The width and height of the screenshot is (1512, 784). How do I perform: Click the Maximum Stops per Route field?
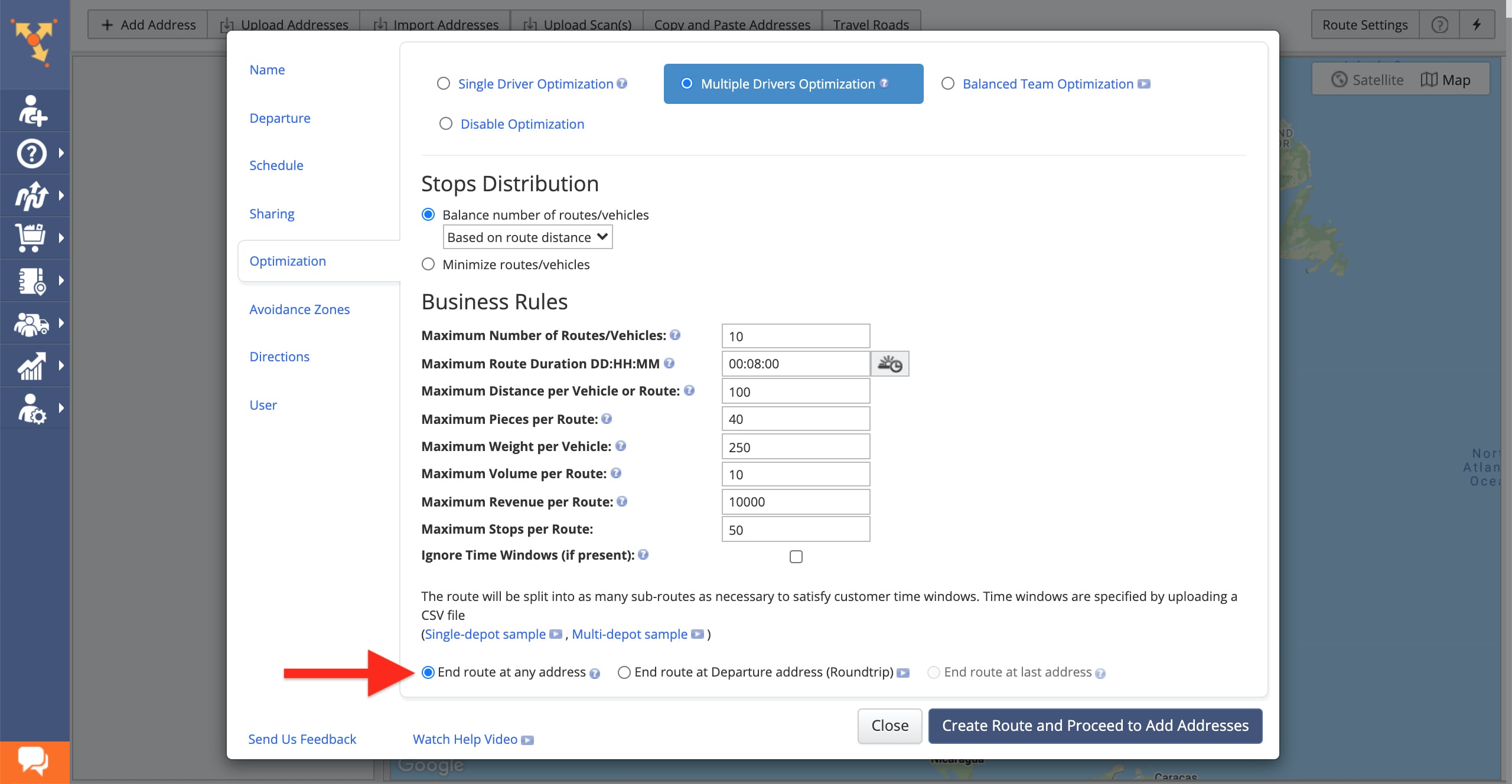pos(795,530)
